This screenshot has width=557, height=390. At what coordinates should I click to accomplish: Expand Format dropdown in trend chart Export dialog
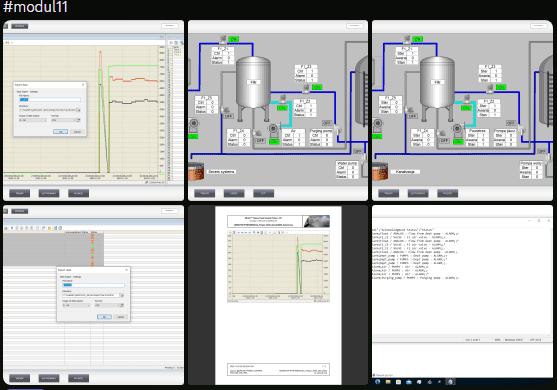pyautogui.click(x=65, y=120)
